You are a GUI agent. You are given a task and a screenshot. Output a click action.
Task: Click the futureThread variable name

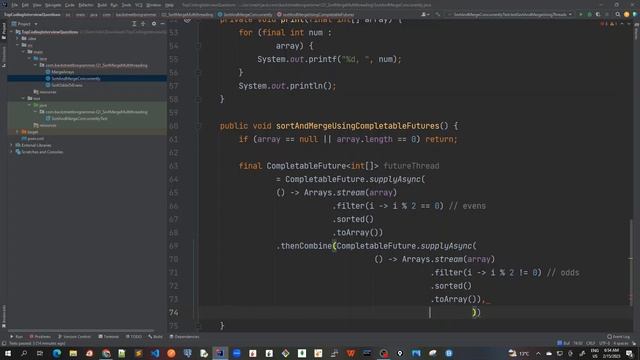click(411, 166)
